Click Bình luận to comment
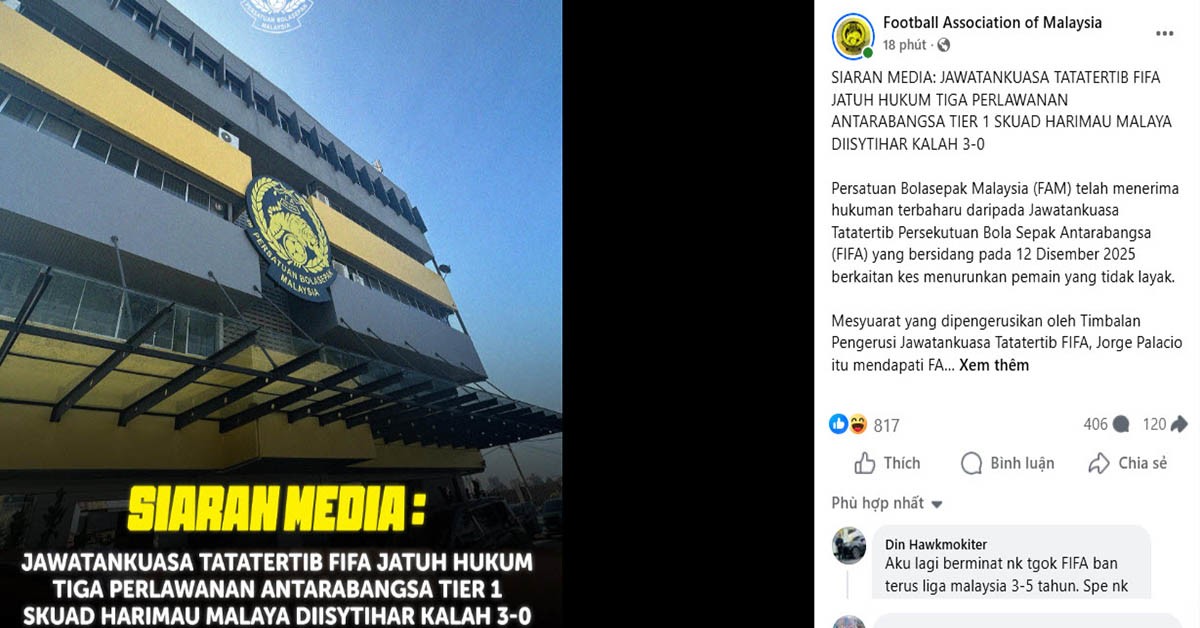The height and width of the screenshot is (628, 1200). point(1007,463)
